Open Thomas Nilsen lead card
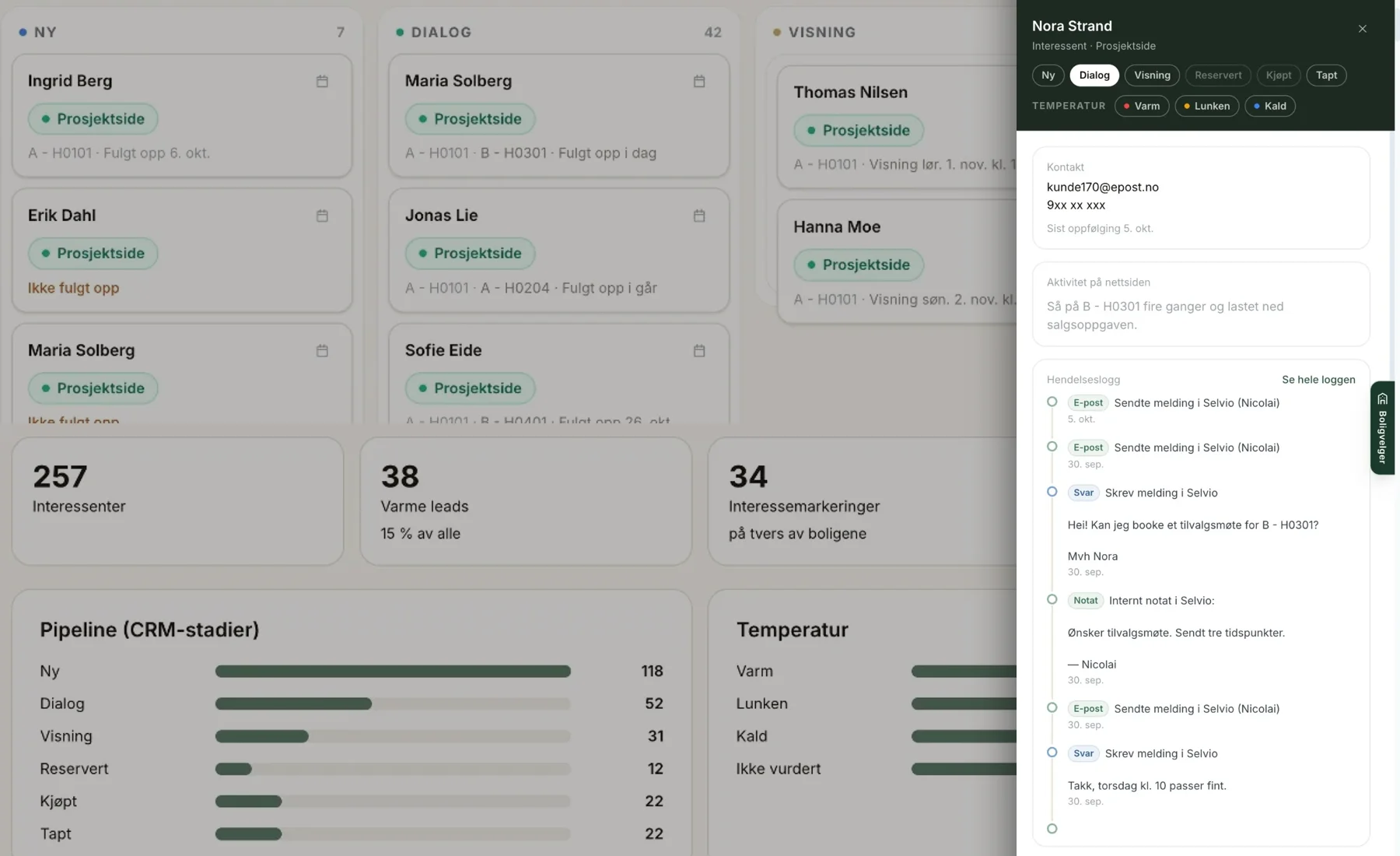This screenshot has height=856, width=1400. [898, 128]
